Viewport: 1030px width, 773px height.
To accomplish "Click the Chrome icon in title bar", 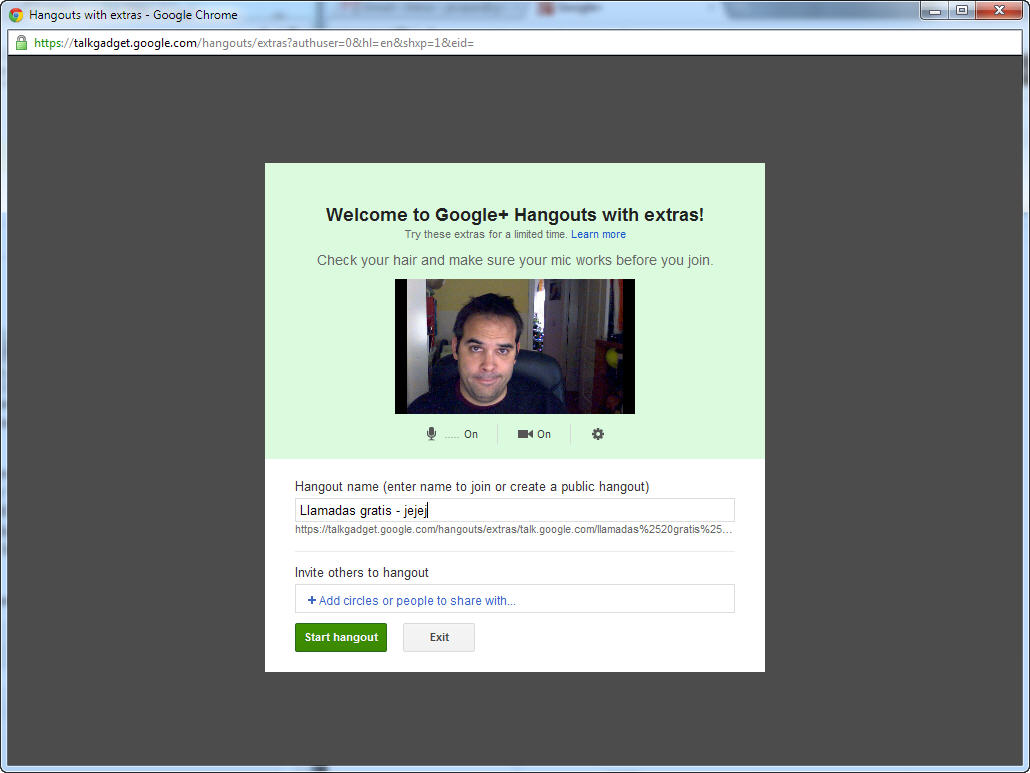I will click(16, 14).
